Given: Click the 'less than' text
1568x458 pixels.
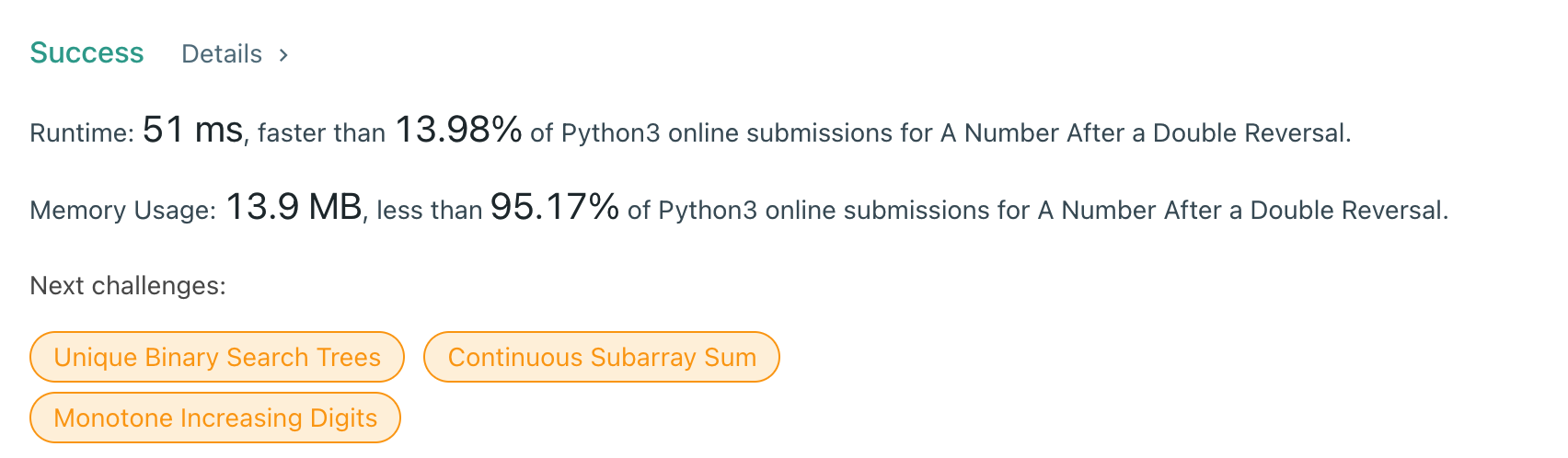Looking at the screenshot, I should [x=429, y=211].
